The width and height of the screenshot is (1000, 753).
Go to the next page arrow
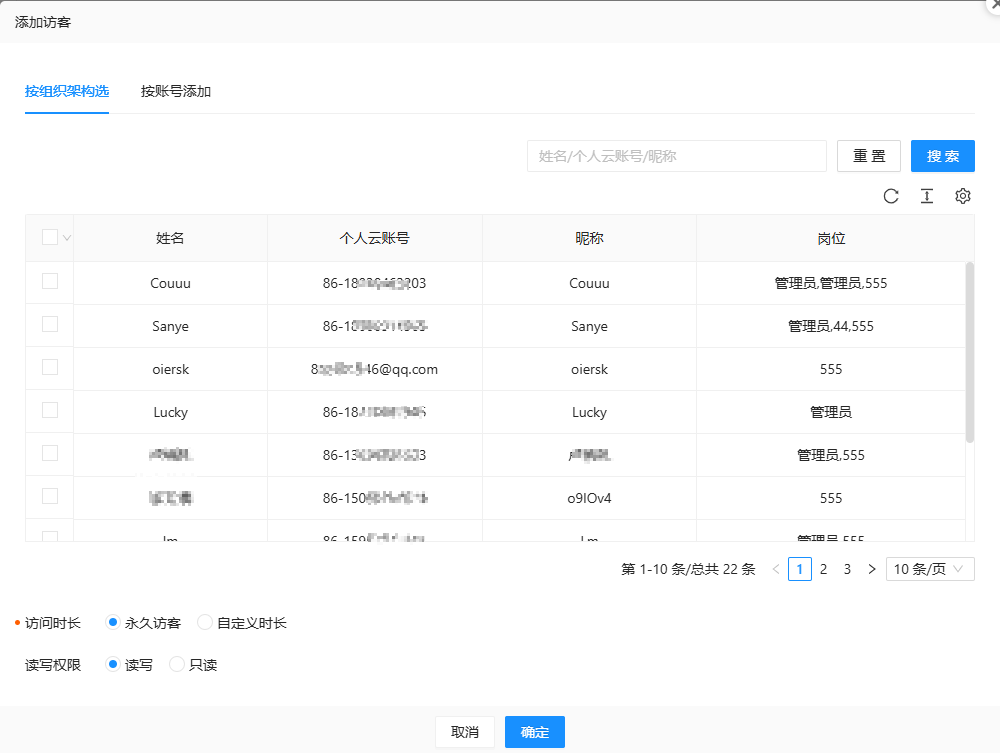[x=872, y=569]
